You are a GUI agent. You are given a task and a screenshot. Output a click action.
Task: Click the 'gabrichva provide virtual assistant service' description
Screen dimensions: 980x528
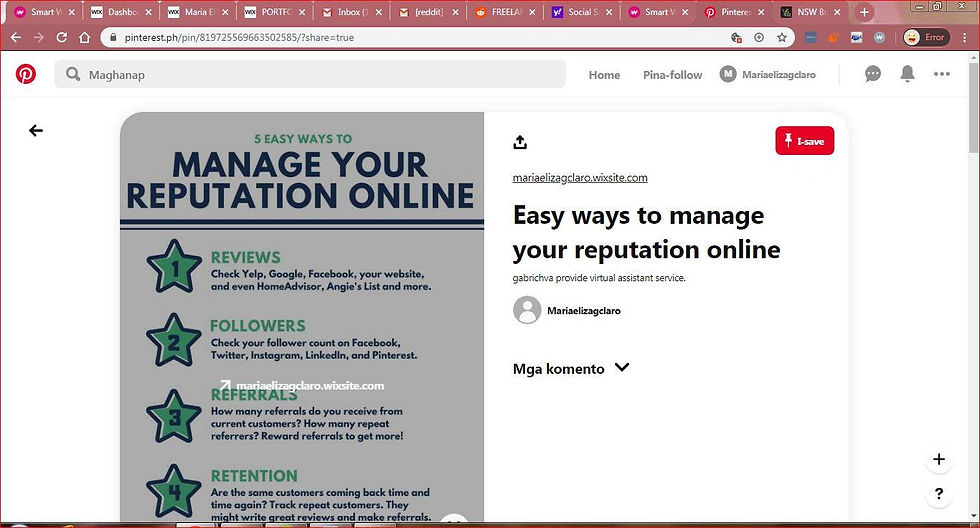point(599,278)
